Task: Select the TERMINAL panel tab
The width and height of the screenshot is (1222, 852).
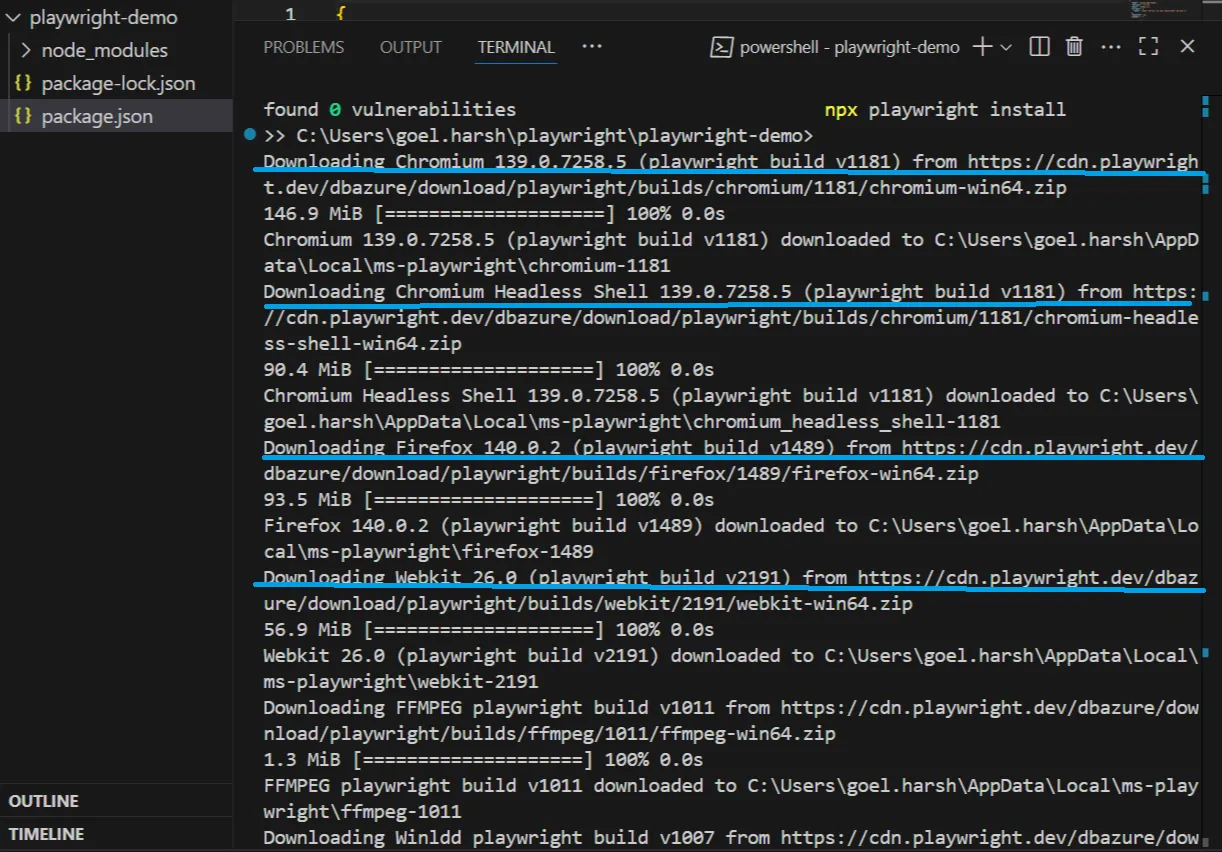Action: (x=516, y=47)
